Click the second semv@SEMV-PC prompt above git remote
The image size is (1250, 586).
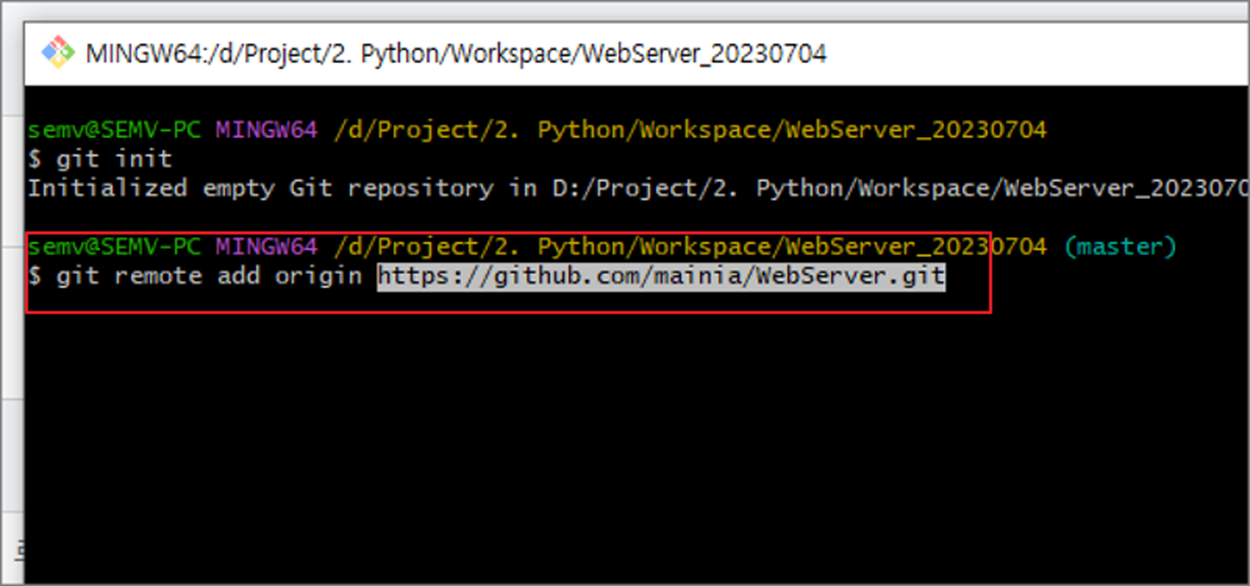pyautogui.click(x=115, y=246)
